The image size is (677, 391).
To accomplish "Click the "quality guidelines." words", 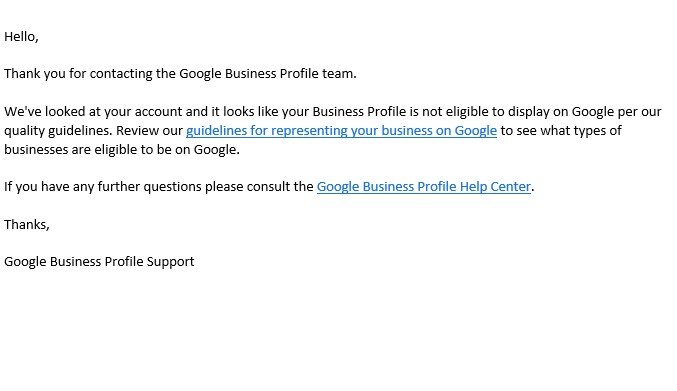I will pos(58,131).
